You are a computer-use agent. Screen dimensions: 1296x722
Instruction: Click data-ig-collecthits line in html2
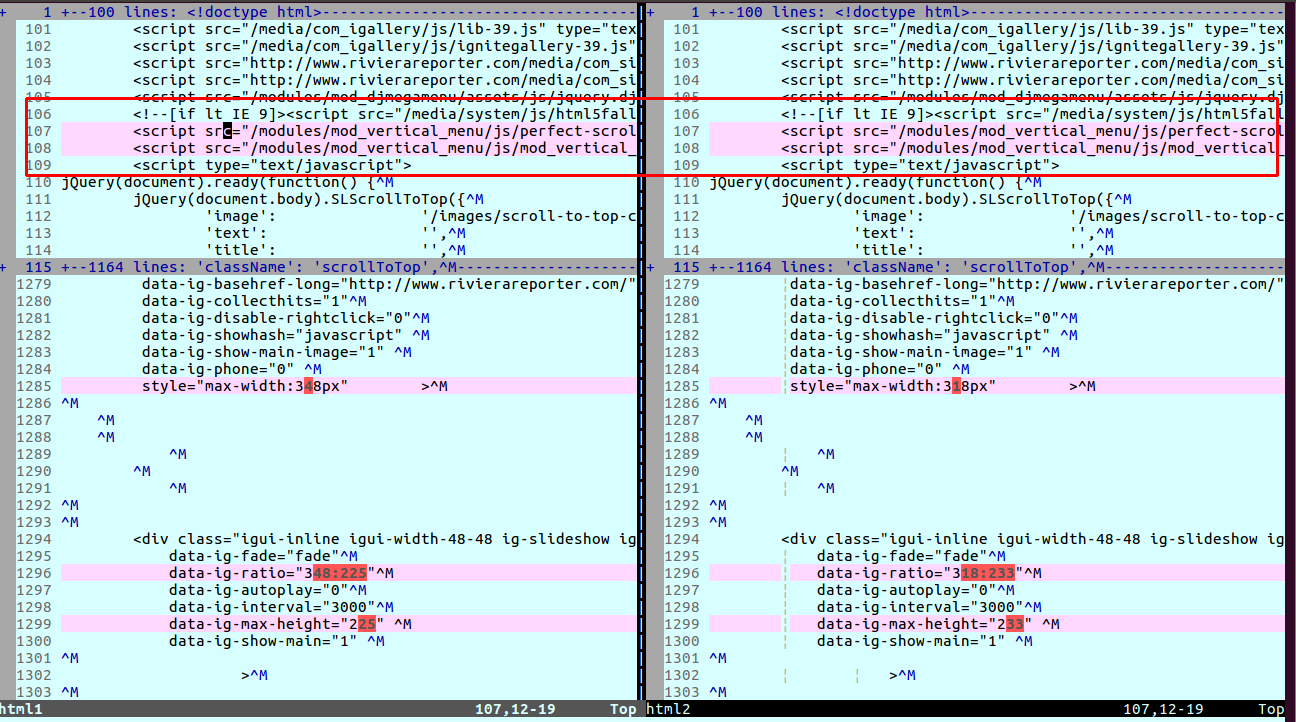pos(902,301)
